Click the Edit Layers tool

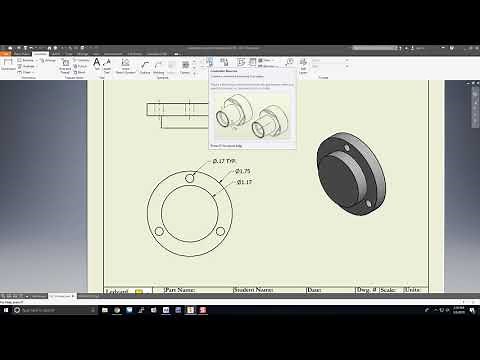coord(303,66)
